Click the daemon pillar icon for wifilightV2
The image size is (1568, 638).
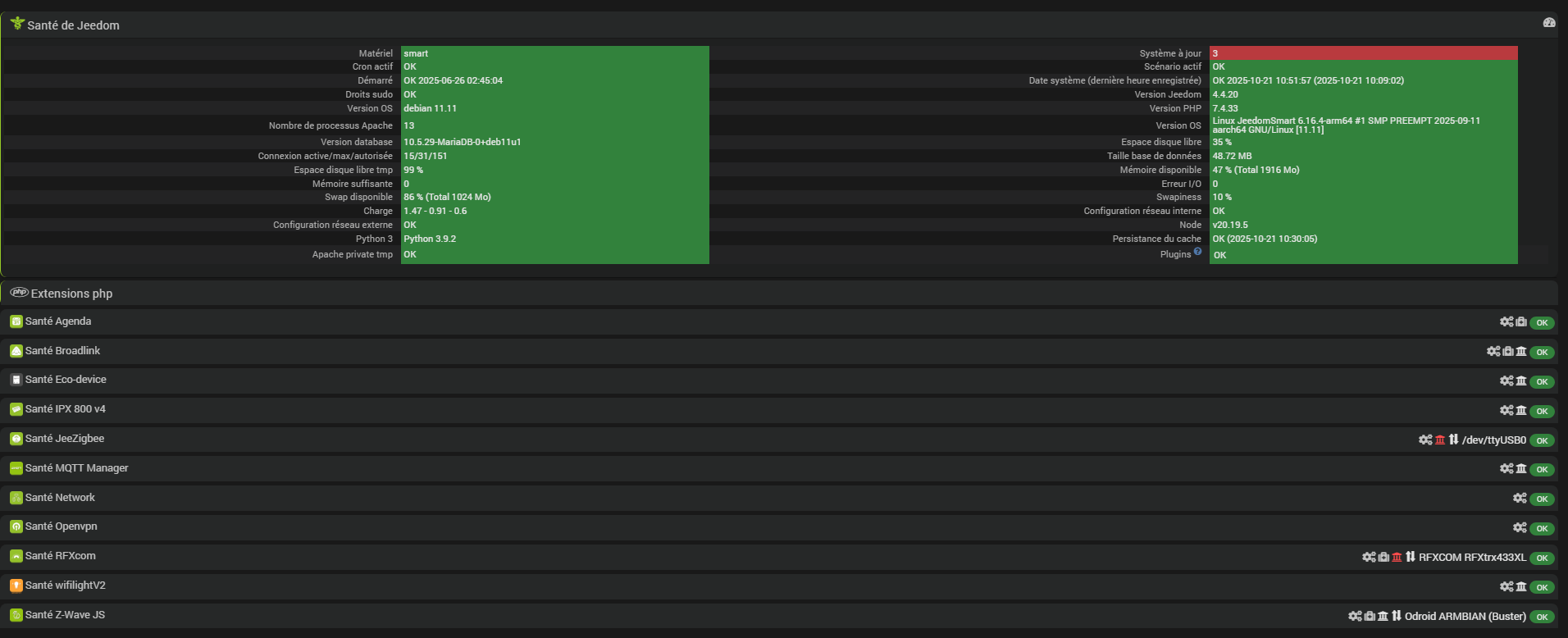1521,586
